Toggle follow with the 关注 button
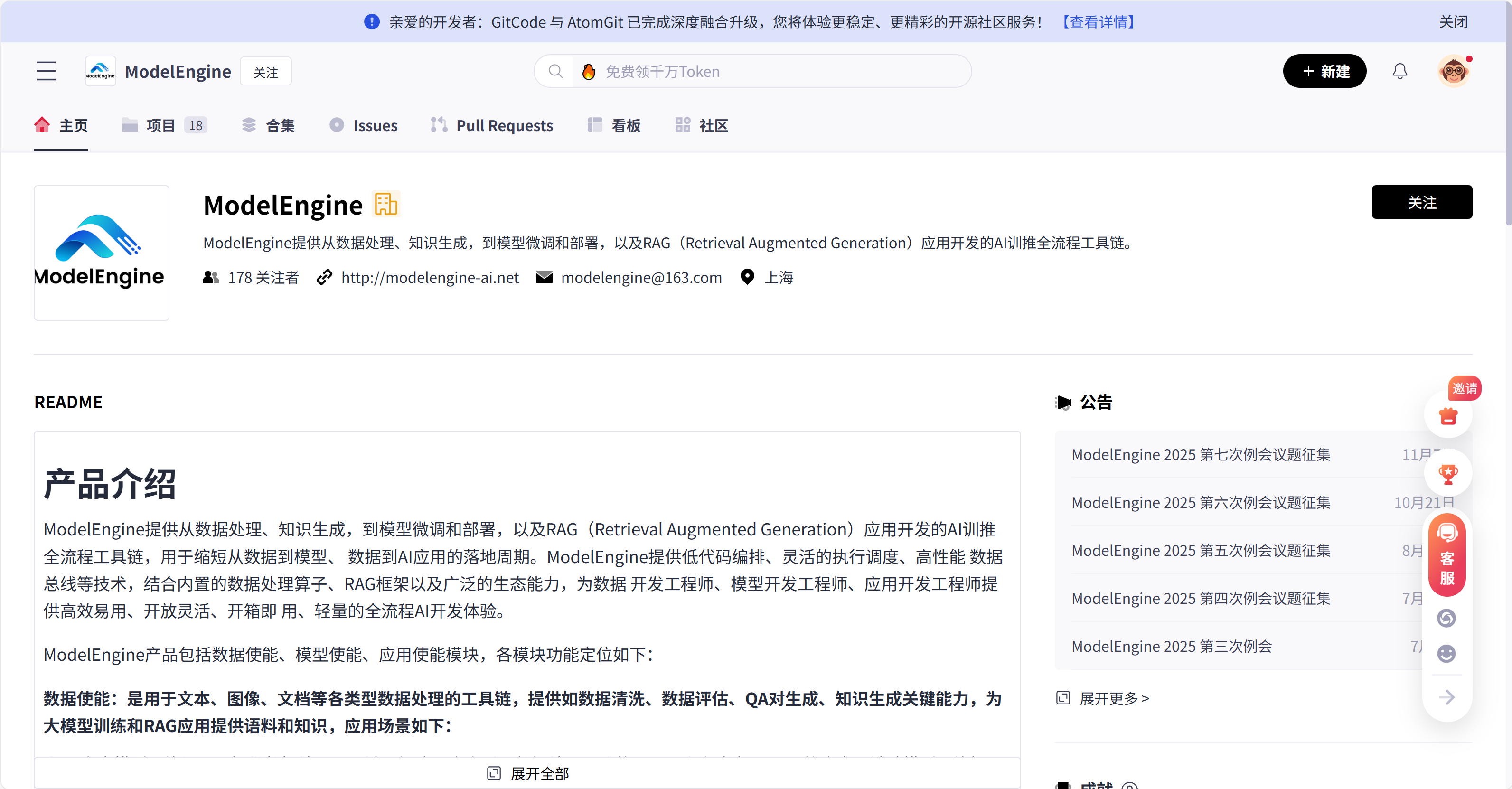 click(1422, 202)
